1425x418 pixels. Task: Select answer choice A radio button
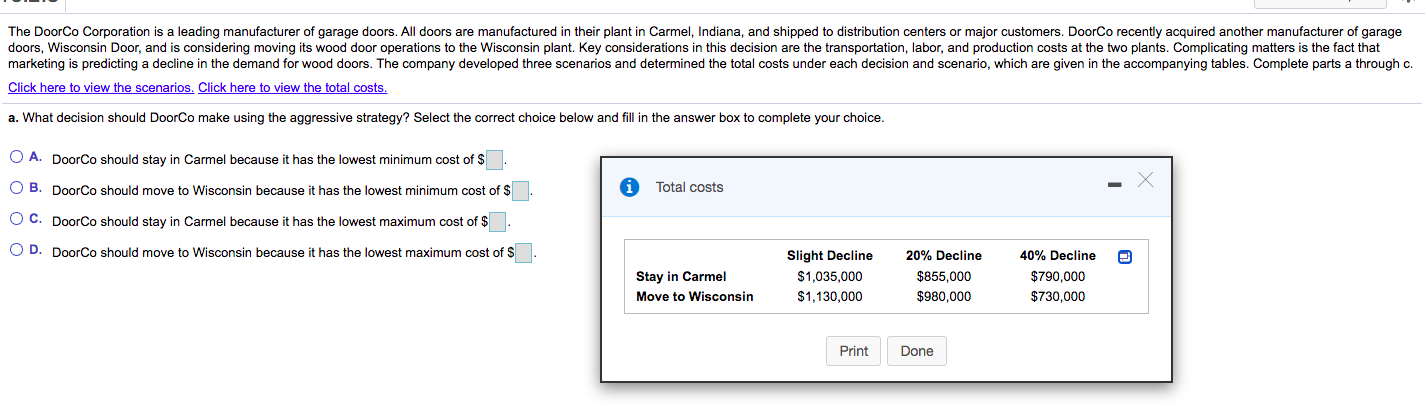(x=18, y=158)
